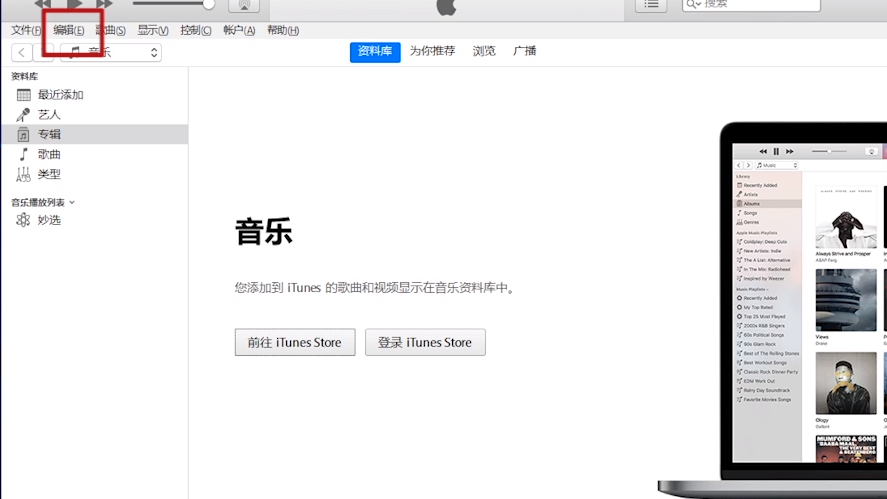This screenshot has height=499, width=887.
Task: Skip to the next track
Action: click(104, 3)
